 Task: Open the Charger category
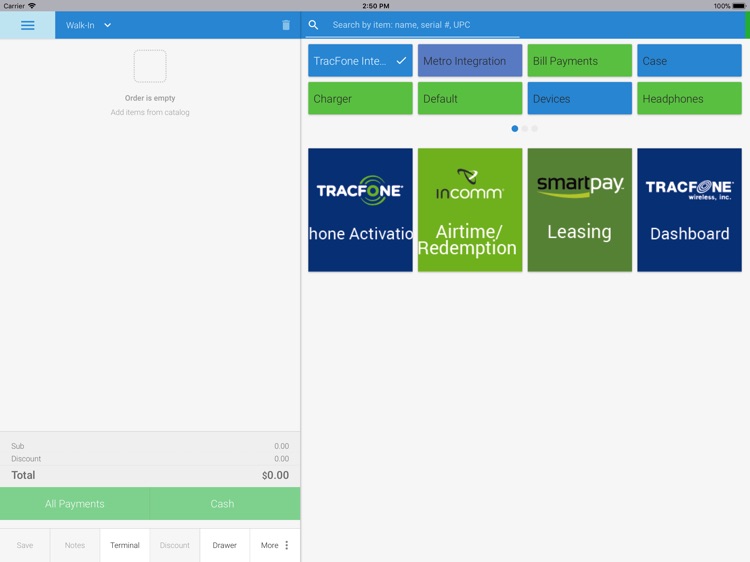tap(360, 99)
